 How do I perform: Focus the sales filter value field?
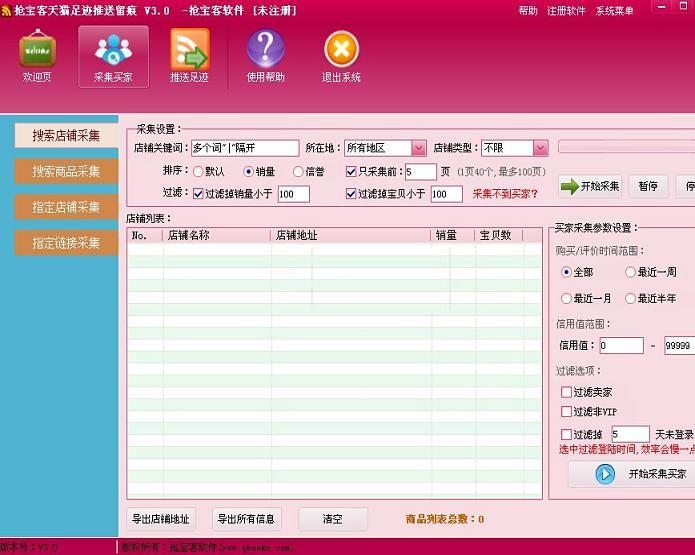click(293, 194)
